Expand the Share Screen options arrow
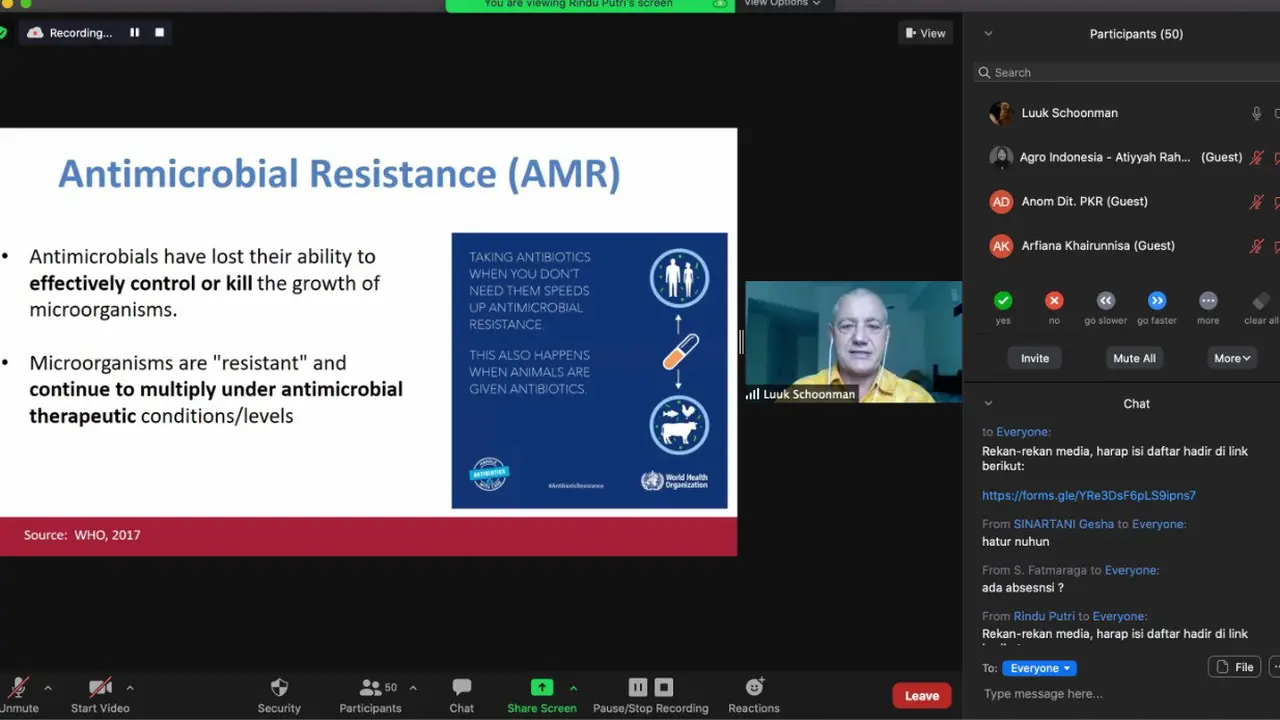The width and height of the screenshot is (1280, 720). pos(573,688)
